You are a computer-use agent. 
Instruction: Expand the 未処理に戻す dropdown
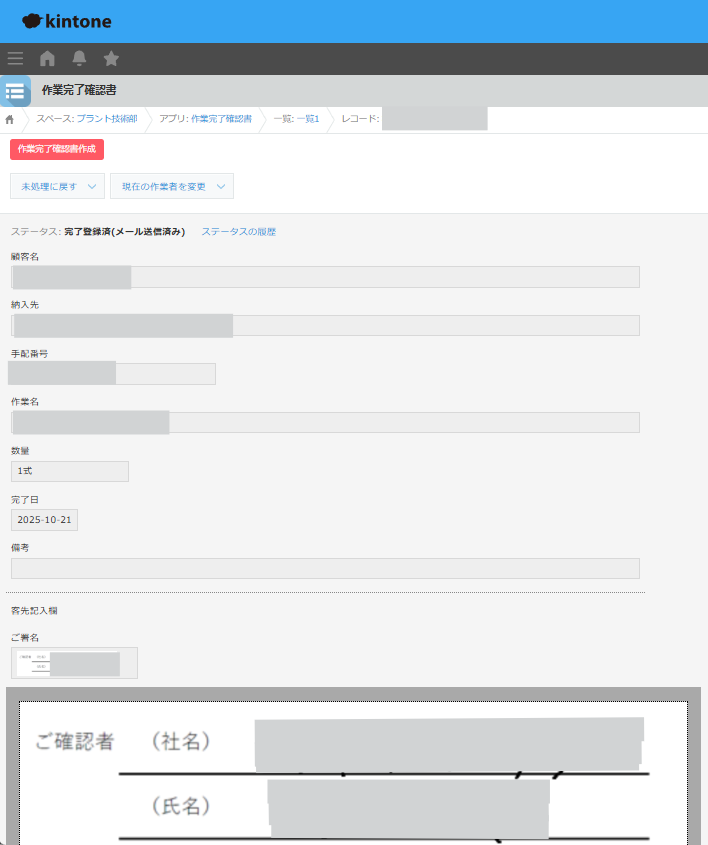pyautogui.click(x=57, y=186)
